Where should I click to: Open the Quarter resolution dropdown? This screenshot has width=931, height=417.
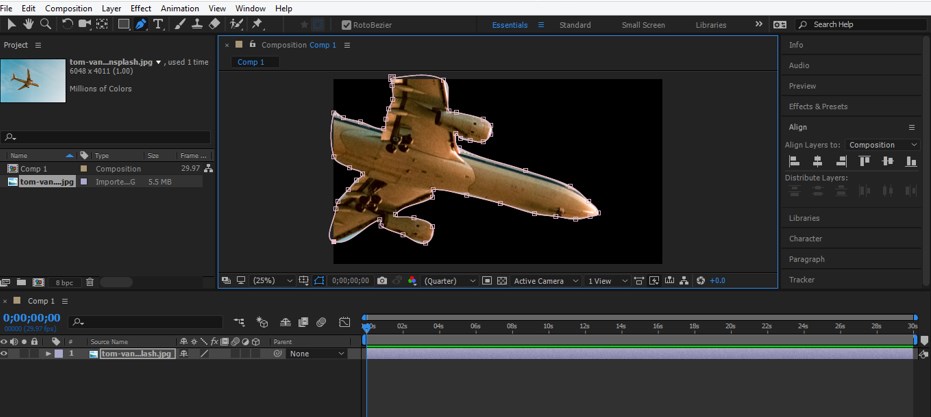click(449, 281)
